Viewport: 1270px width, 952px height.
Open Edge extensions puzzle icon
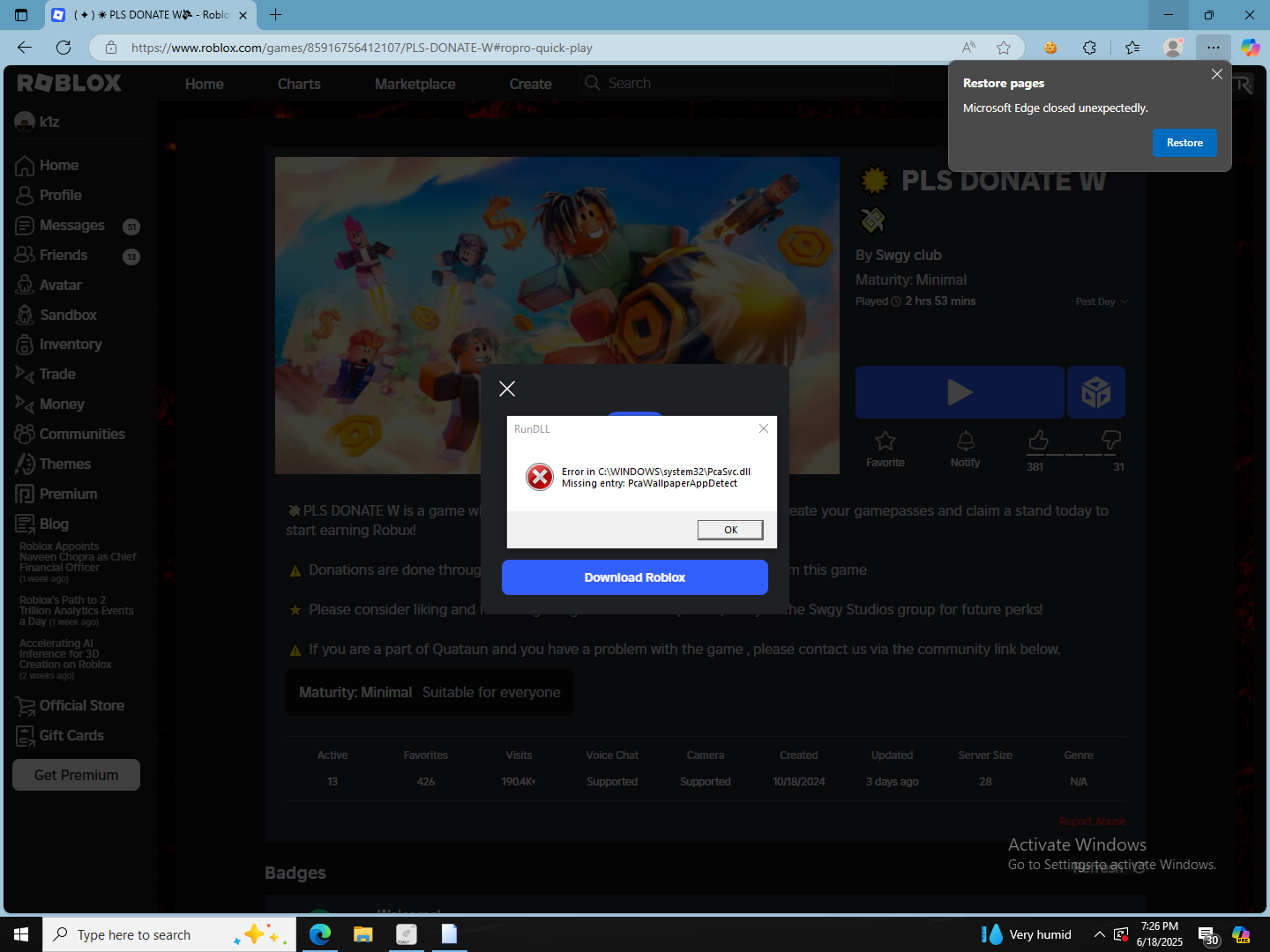click(x=1090, y=48)
